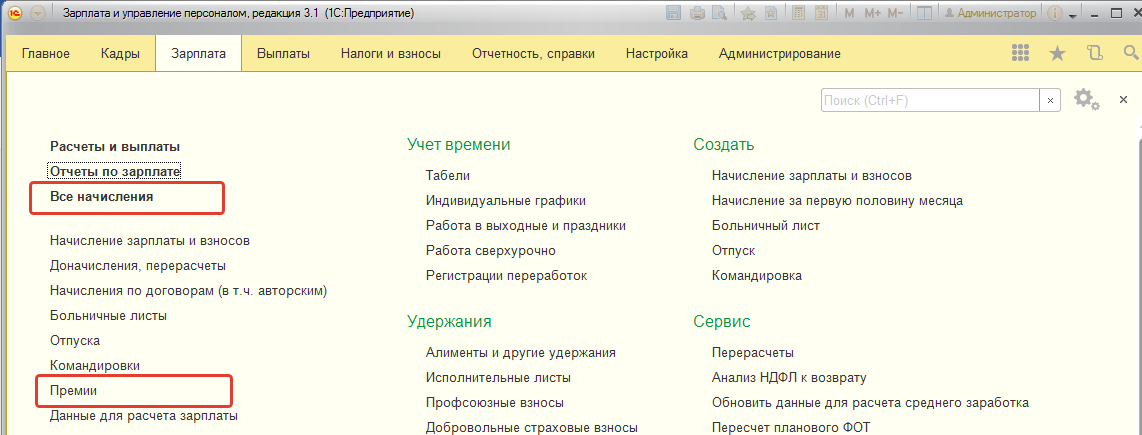Image resolution: width=1142 pixels, height=435 pixels.
Task: Open the calendar icon in title bar
Action: [821, 14]
